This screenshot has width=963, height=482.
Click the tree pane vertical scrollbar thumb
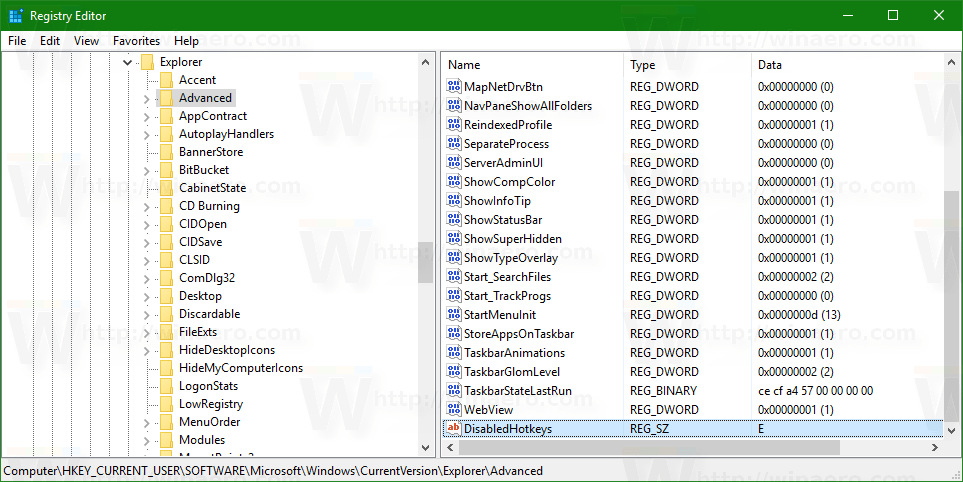425,263
